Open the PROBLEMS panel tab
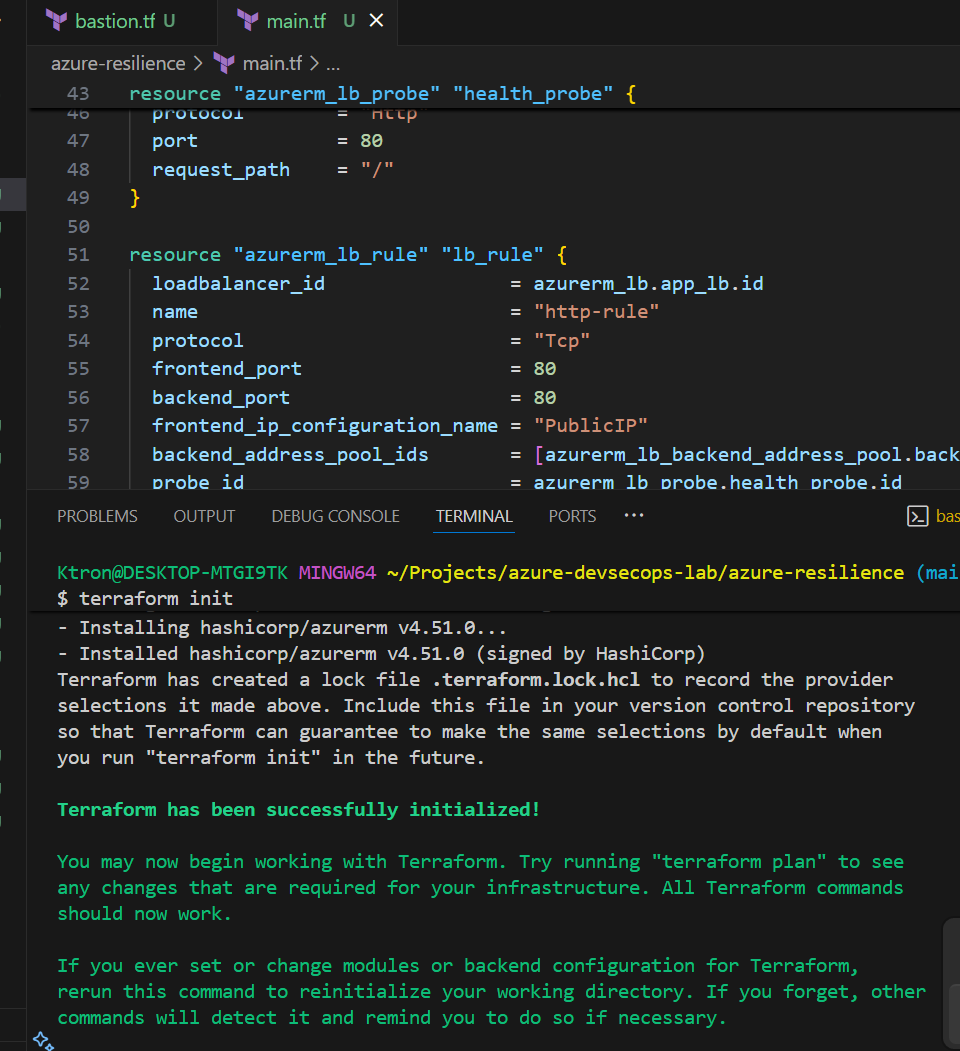 (x=97, y=516)
